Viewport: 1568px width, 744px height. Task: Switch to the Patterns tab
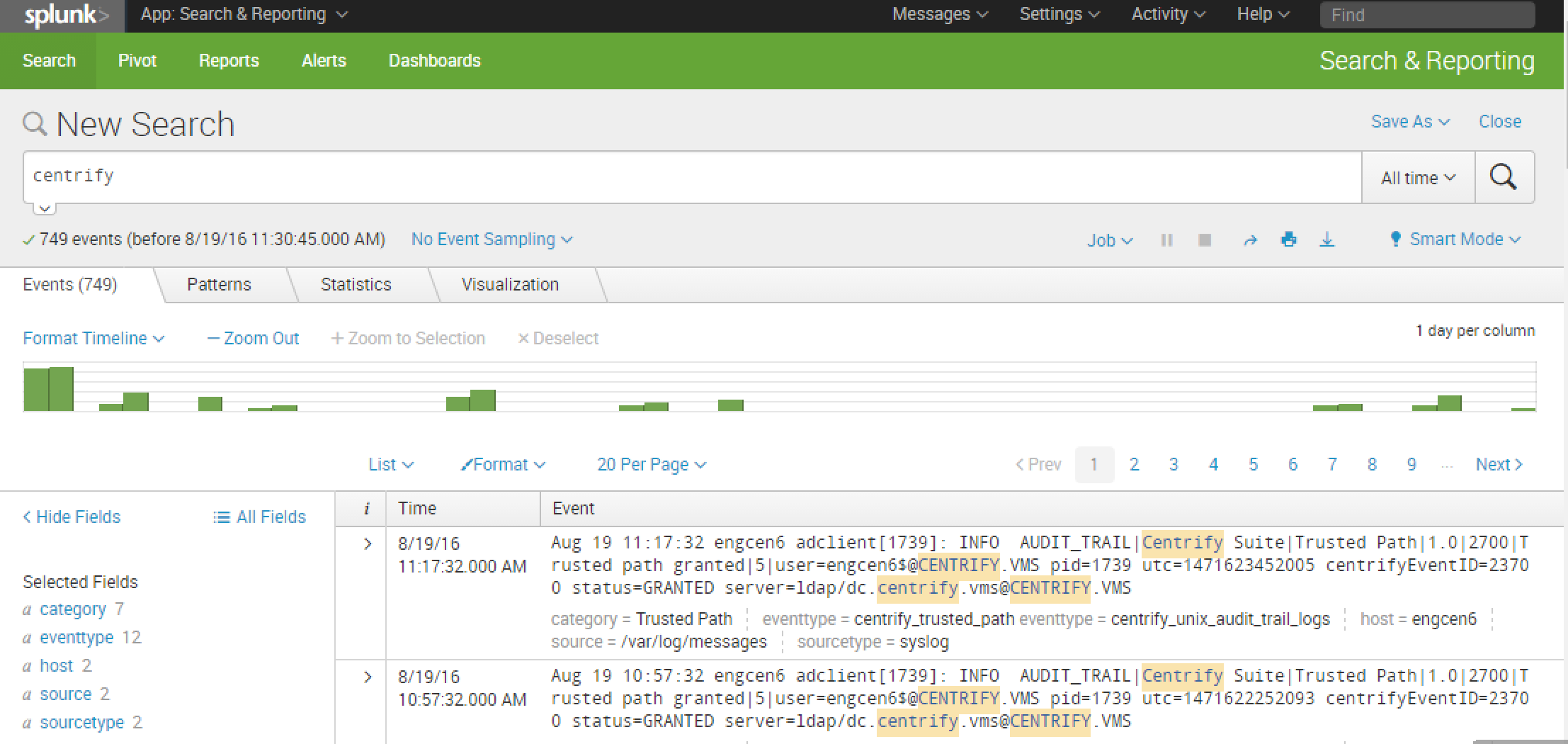click(219, 285)
